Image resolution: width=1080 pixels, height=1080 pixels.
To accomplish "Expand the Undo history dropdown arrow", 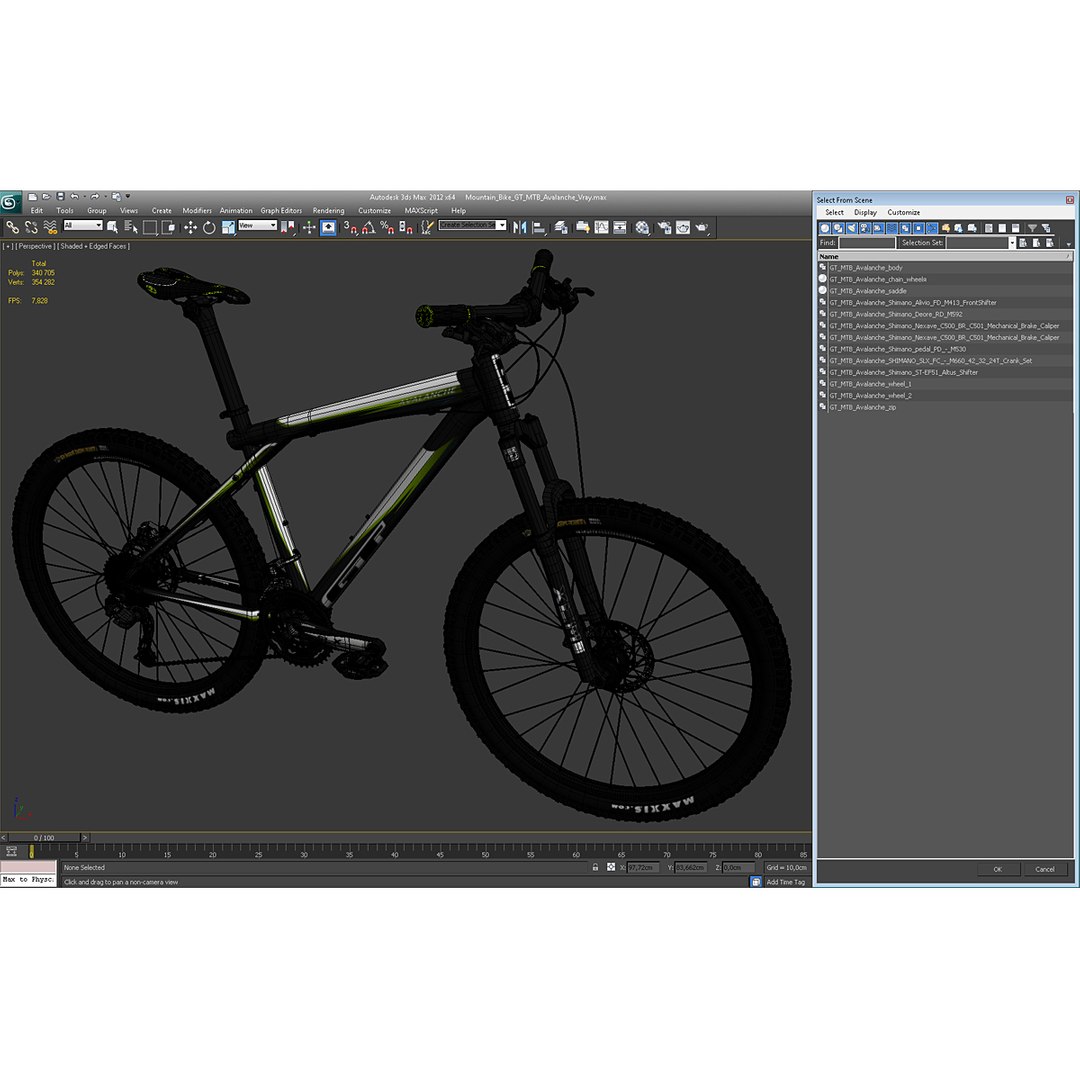I will [84, 196].
